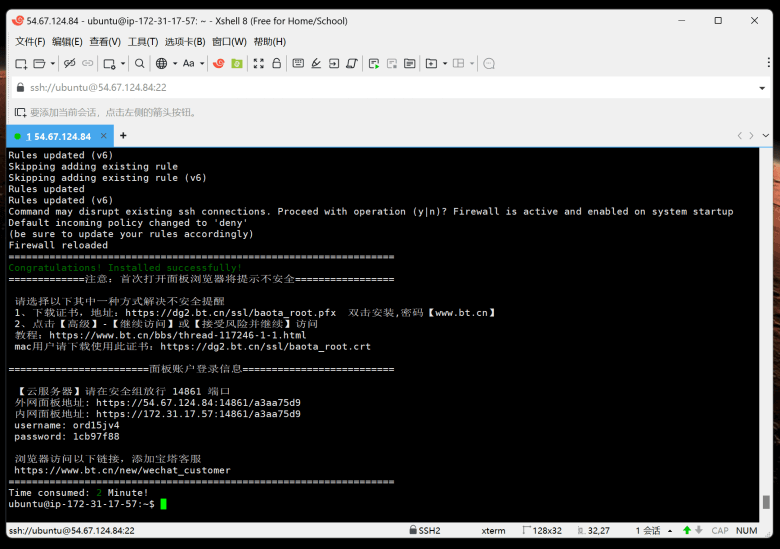Open the session properties icon
The width and height of the screenshot is (780, 549).
(x=109, y=64)
